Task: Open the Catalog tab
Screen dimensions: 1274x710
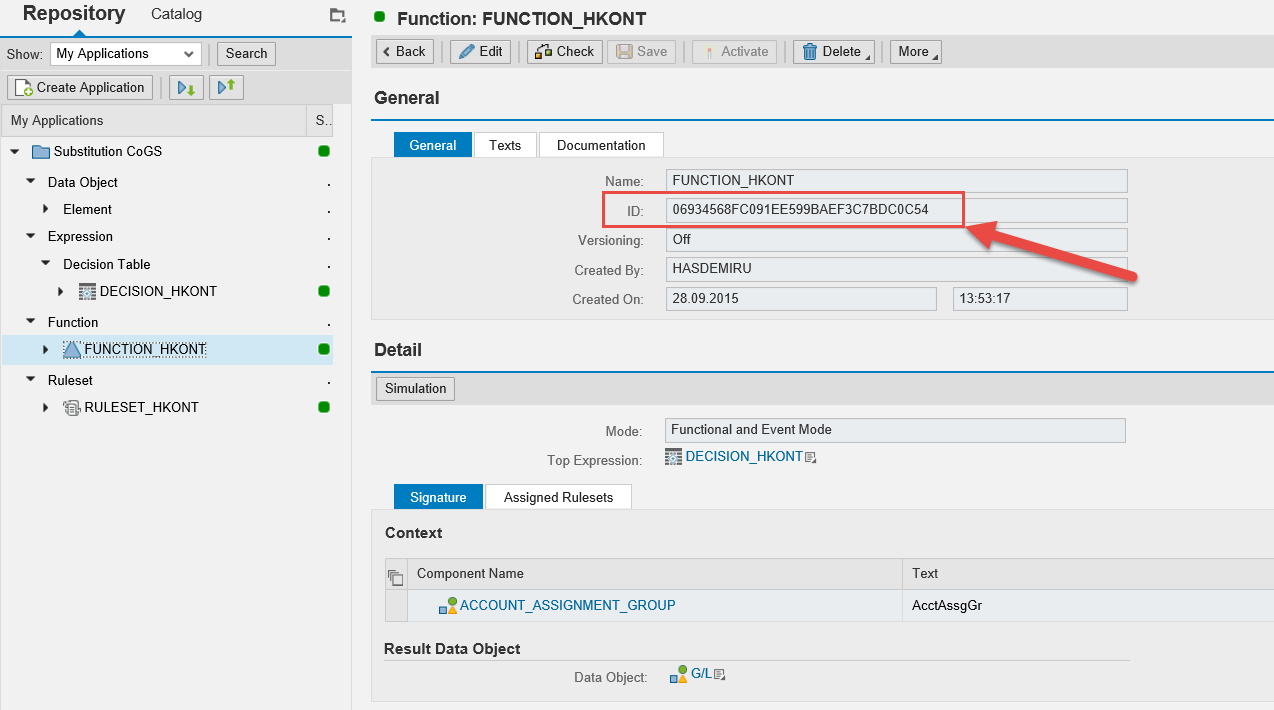Action: click(176, 14)
